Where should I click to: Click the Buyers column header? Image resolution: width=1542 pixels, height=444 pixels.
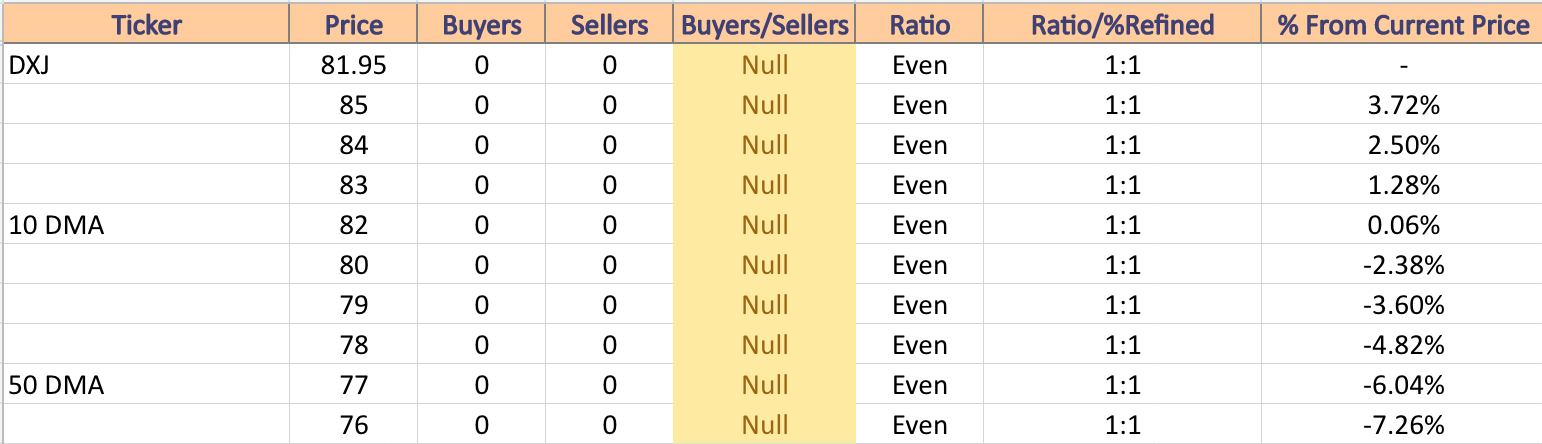tap(482, 24)
